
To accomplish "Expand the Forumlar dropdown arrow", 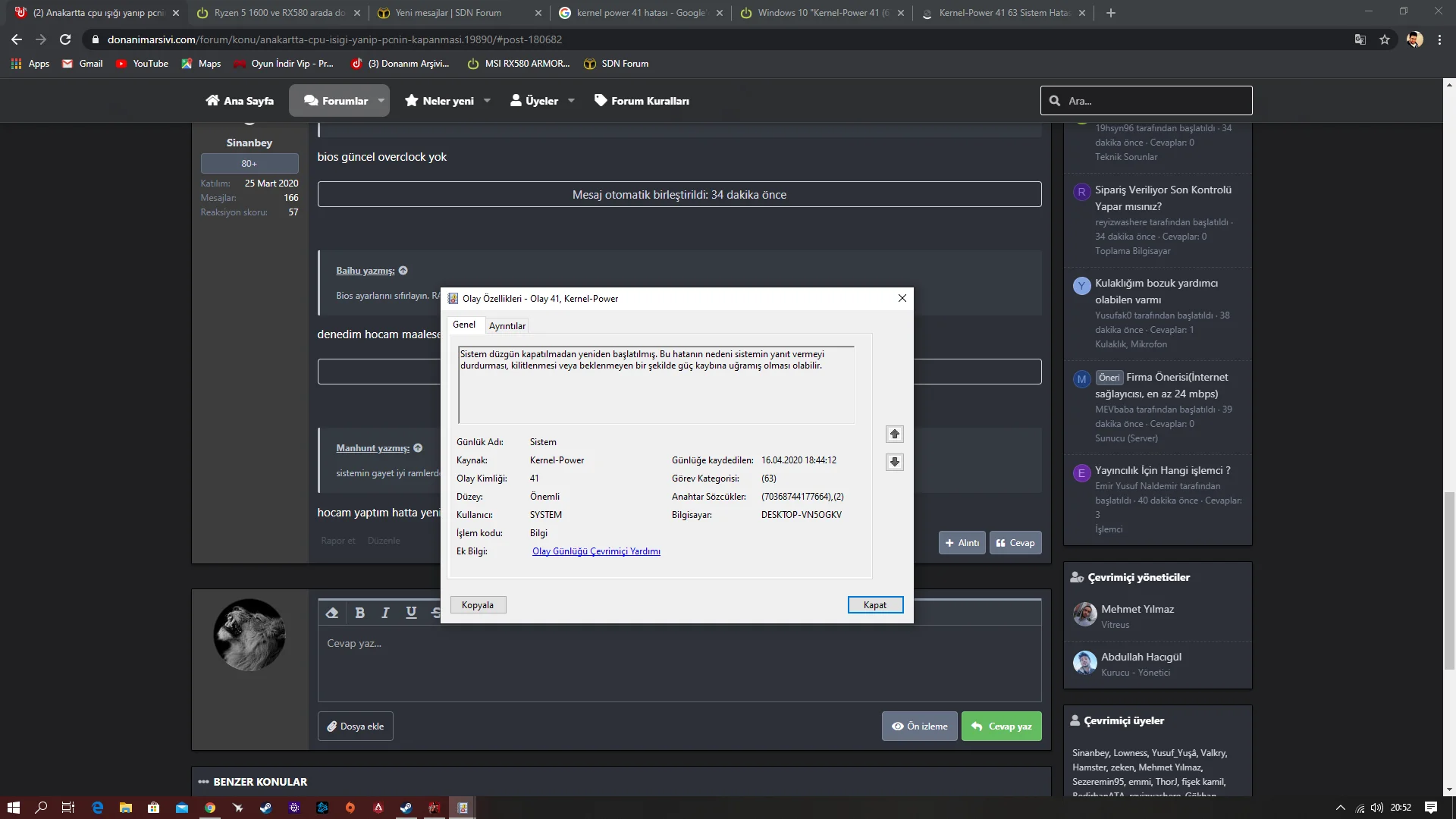I will 381,100.
